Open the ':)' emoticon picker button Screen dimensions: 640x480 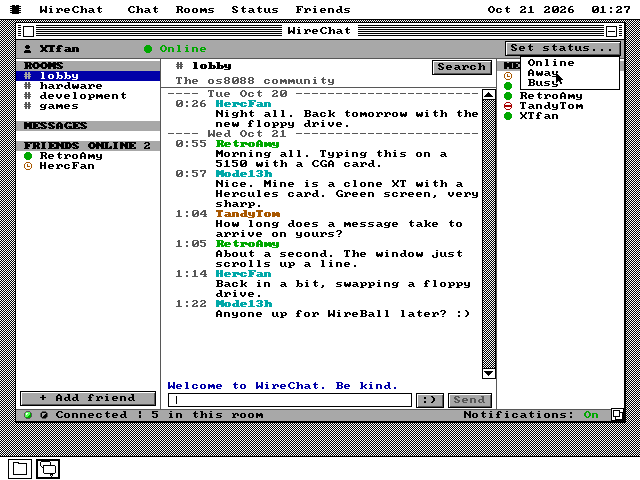click(429, 400)
